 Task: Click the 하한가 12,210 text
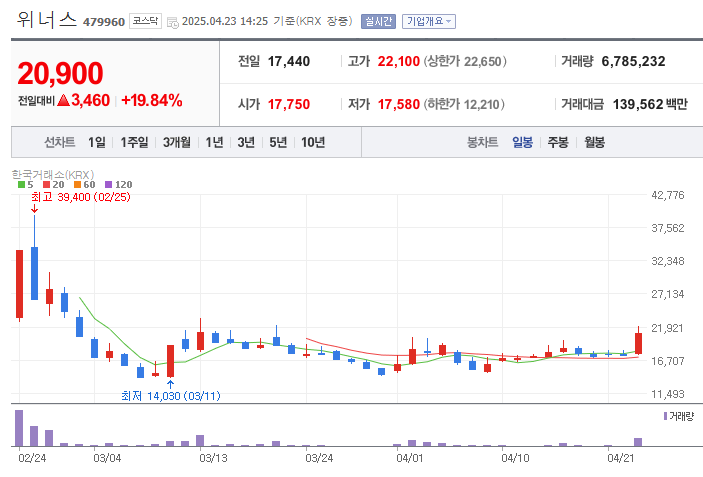click(x=464, y=104)
